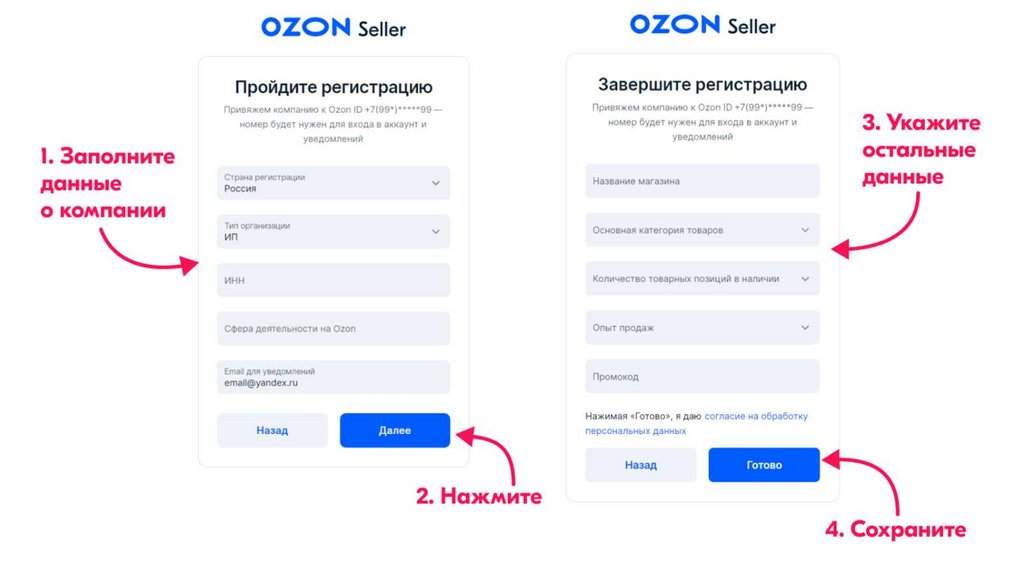Click the OZON Seller logo above completion form
The width and height of the screenshot is (1024, 574).
click(702, 25)
